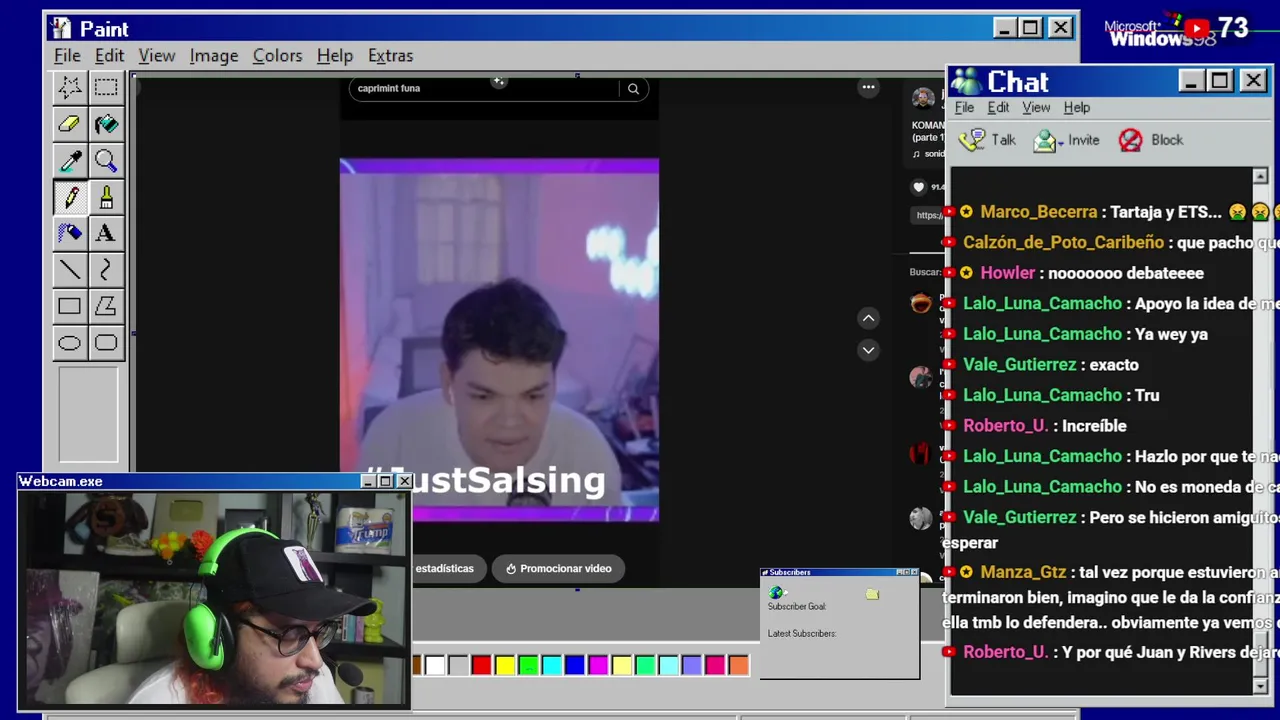
Task: Select the orange color swatch
Action: click(738, 665)
